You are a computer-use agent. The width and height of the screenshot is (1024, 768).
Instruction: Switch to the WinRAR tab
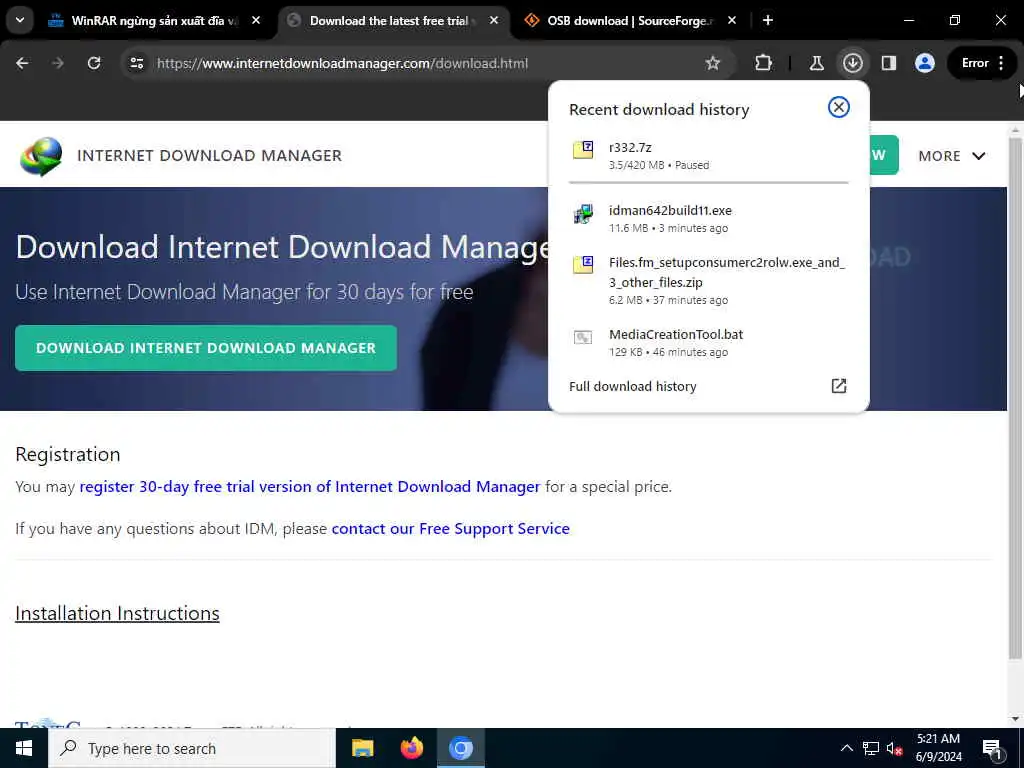tap(155, 20)
